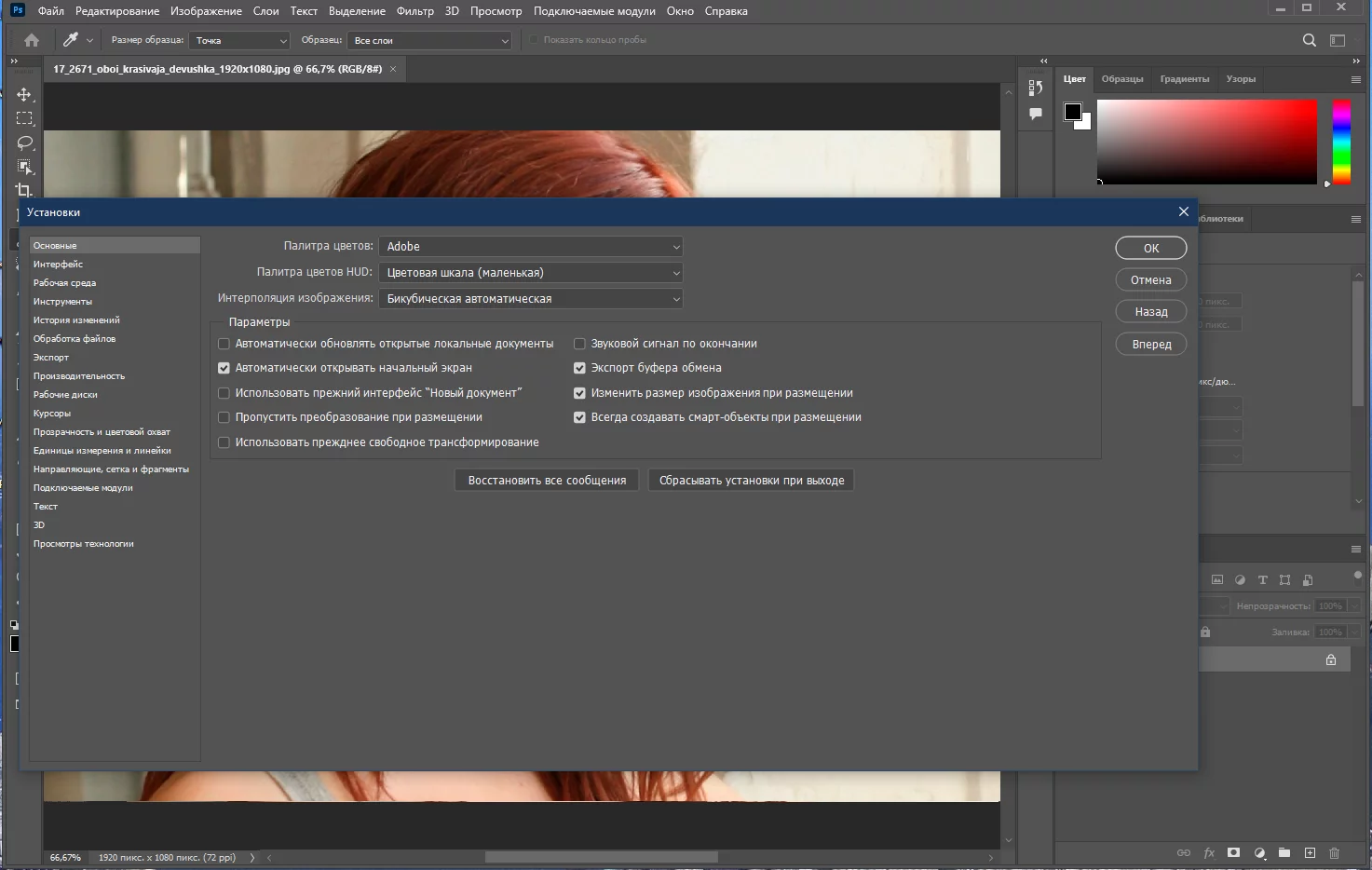
Task: Select the Crop tool
Action: pyautogui.click(x=24, y=189)
